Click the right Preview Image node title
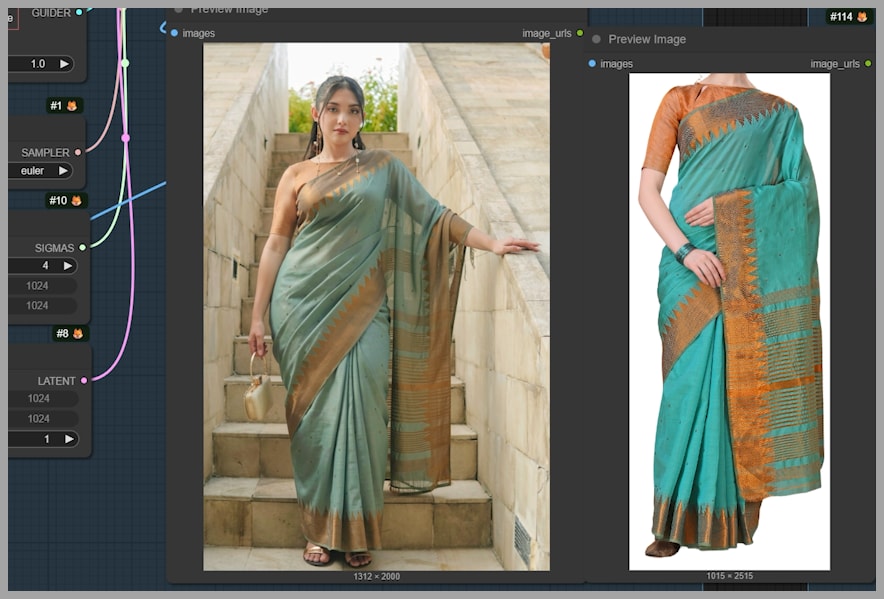The height and width of the screenshot is (599, 884). [x=647, y=40]
